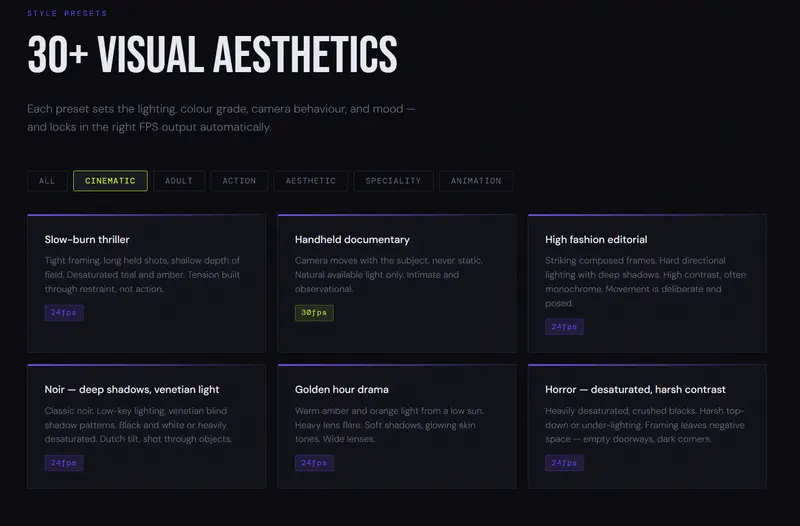Switch to the ADULT filter tab
Image resolution: width=800 pixels, height=526 pixels.
point(179,181)
